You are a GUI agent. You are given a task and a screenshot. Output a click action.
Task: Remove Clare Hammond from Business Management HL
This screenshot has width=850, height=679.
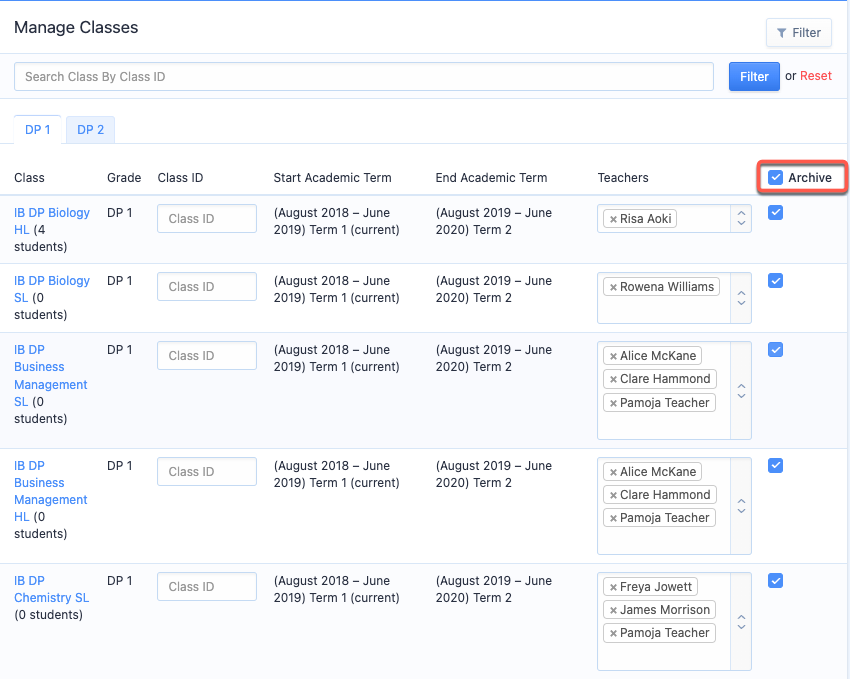(613, 495)
